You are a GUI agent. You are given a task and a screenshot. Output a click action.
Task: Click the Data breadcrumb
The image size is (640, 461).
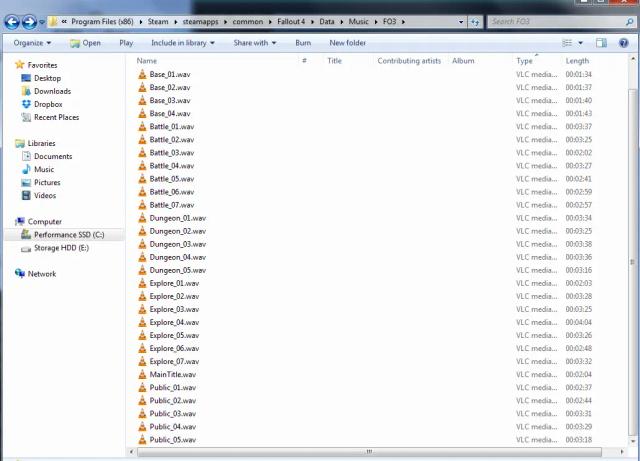[327, 22]
